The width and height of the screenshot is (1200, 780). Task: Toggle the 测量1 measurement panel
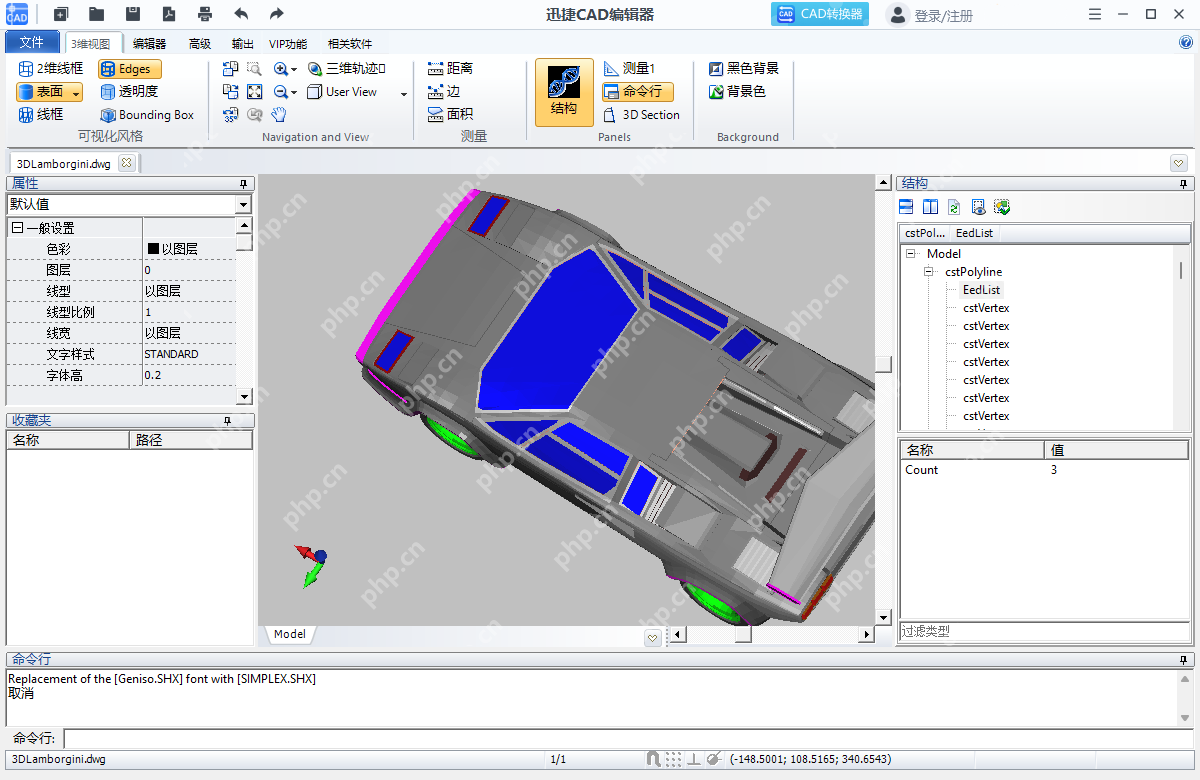point(630,69)
